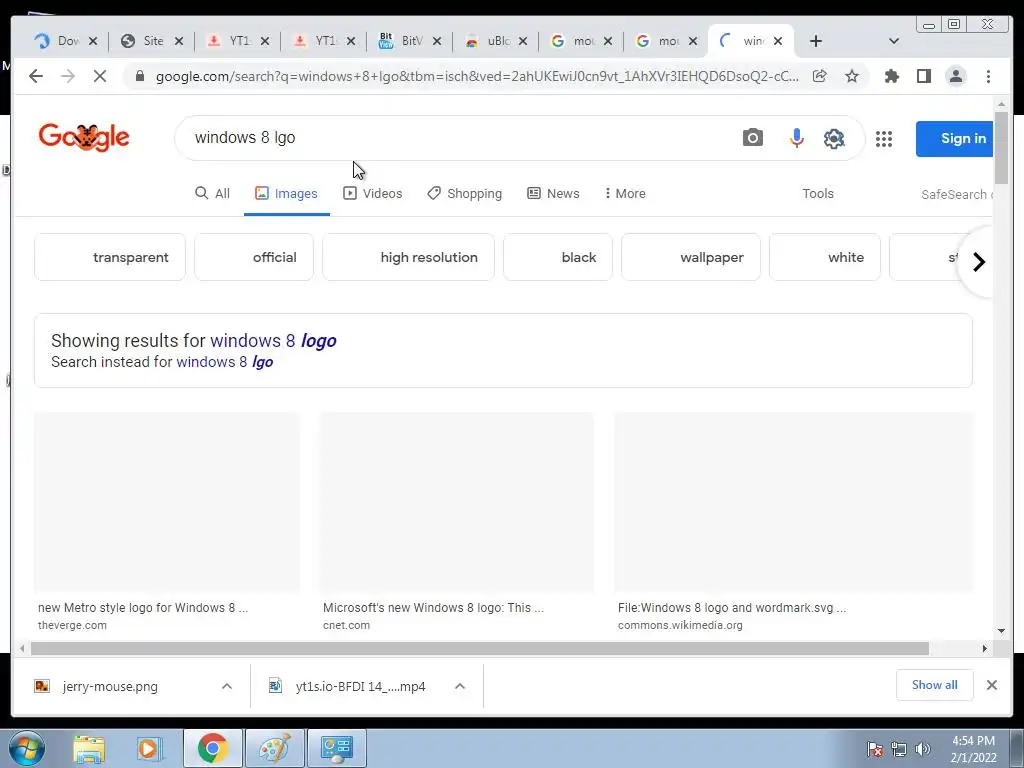Image resolution: width=1024 pixels, height=768 pixels.
Task: Expand yt1s.io-BFDI mp4 download options
Action: point(460,686)
